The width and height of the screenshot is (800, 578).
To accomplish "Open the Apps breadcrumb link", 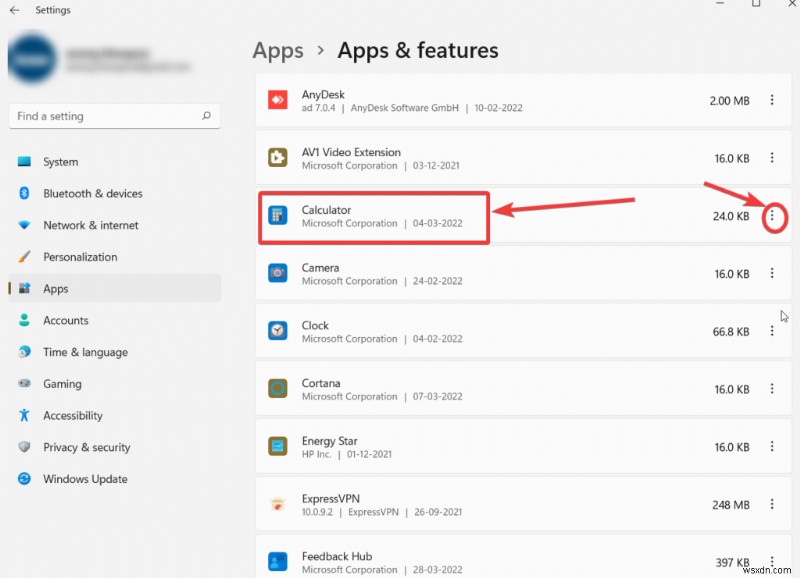I will [278, 50].
